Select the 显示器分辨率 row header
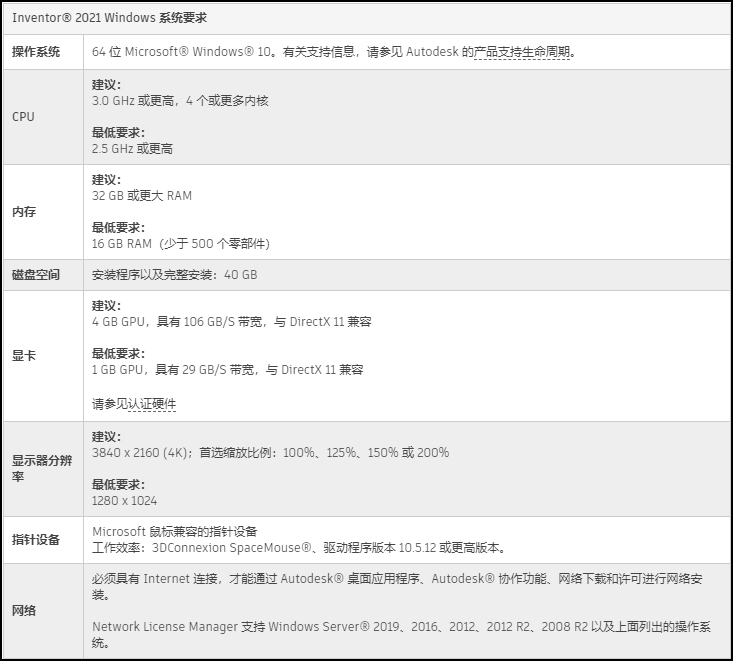The height and width of the screenshot is (661, 733). (x=42, y=469)
